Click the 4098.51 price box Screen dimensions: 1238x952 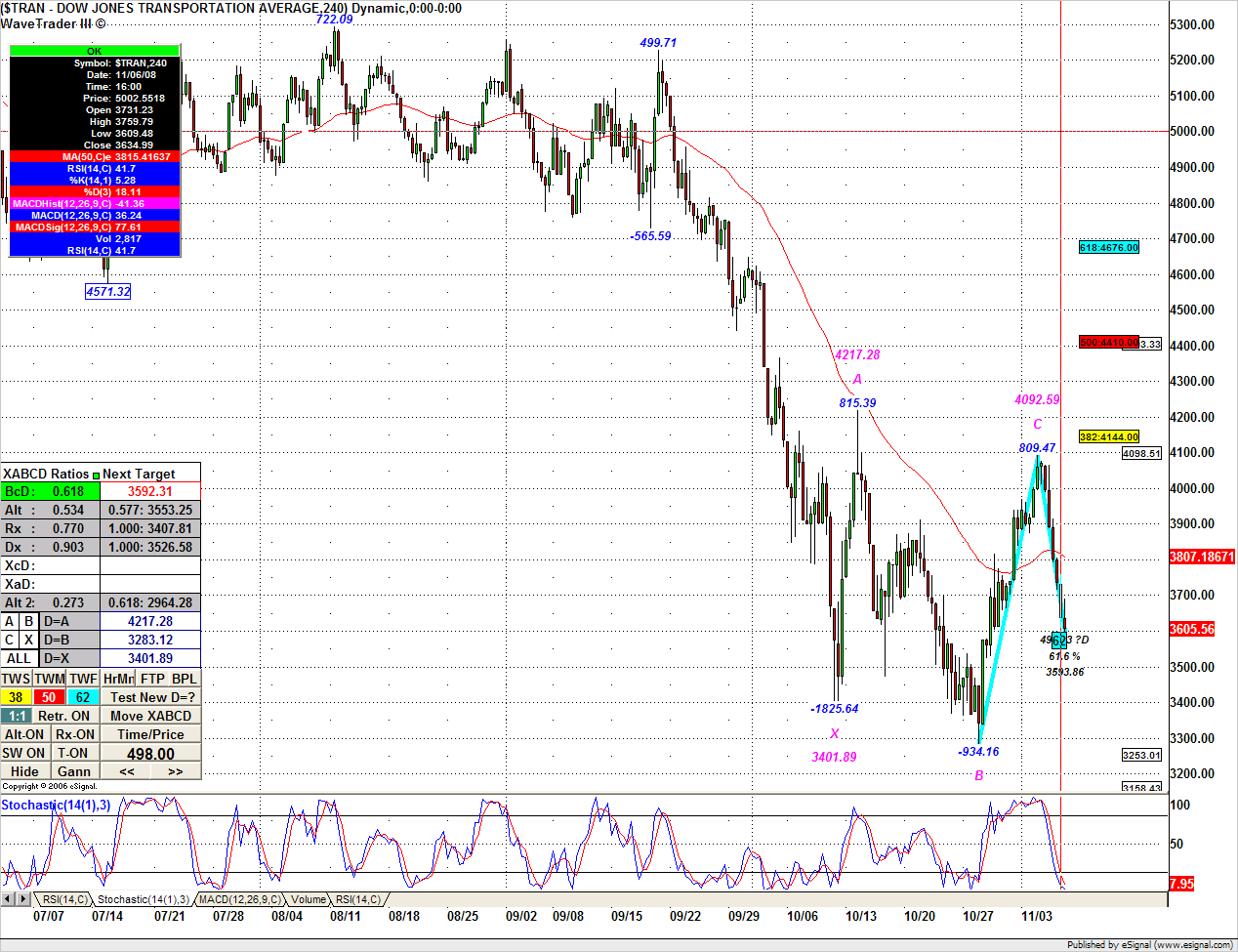1141,453
